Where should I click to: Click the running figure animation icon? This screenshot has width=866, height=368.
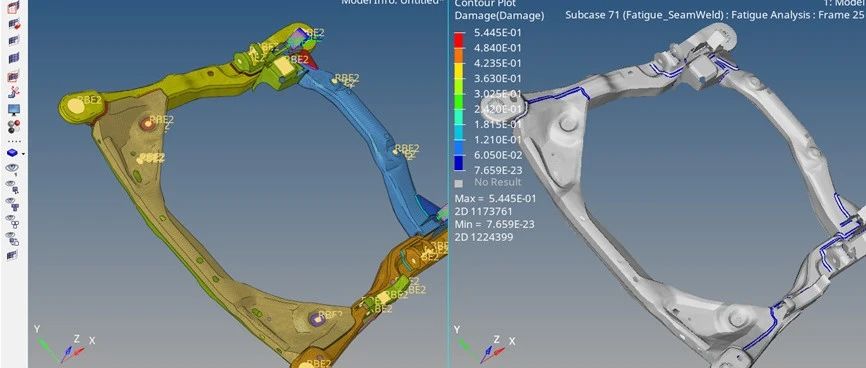[x=14, y=93]
